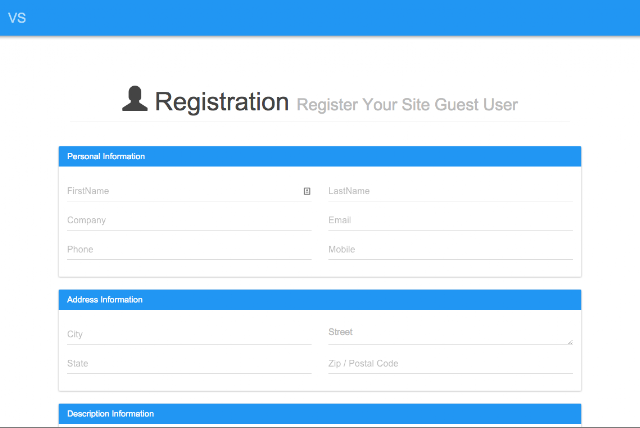Click the 'Register Your Site Guest User' subtitle
The height and width of the screenshot is (428, 640).
(x=407, y=104)
